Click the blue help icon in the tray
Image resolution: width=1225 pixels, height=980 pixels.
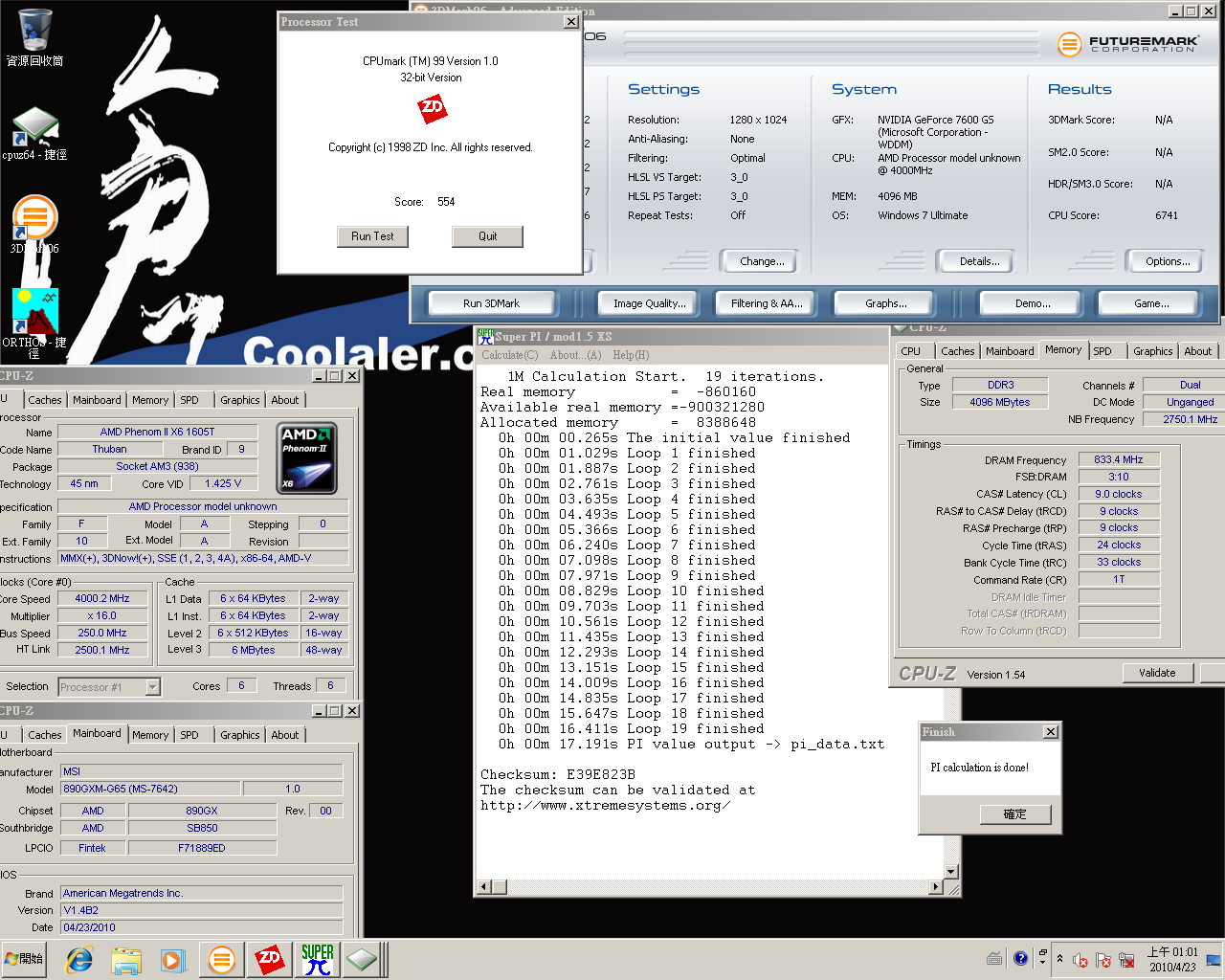1020,958
